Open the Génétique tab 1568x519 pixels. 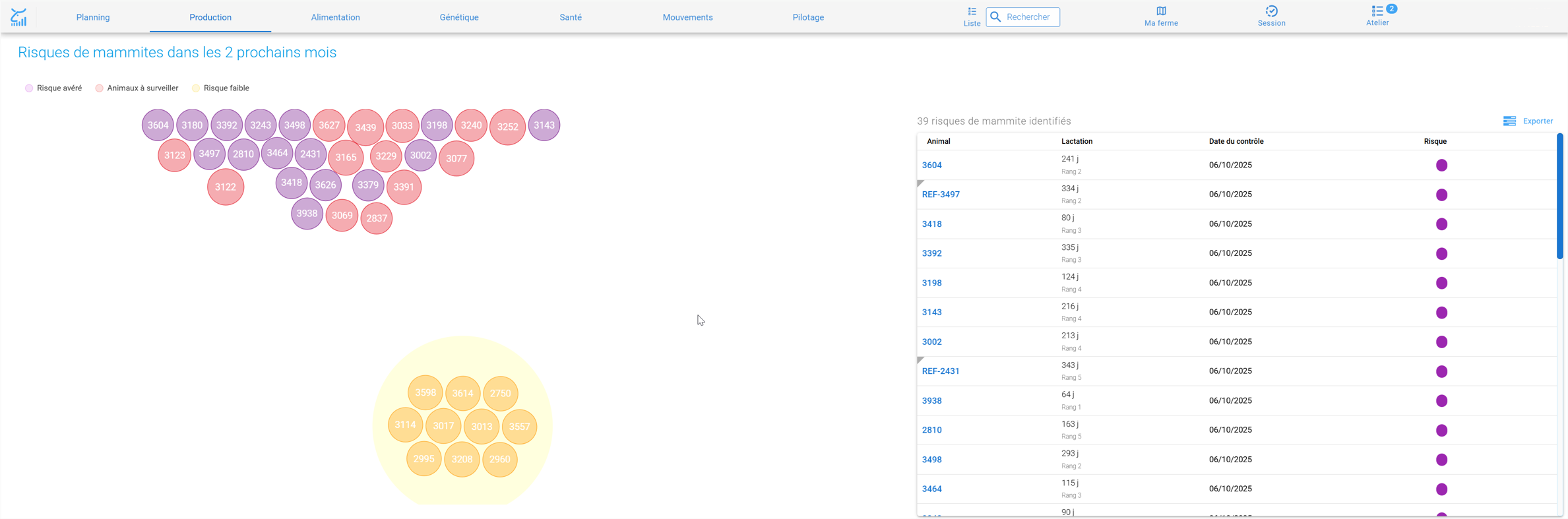click(459, 17)
